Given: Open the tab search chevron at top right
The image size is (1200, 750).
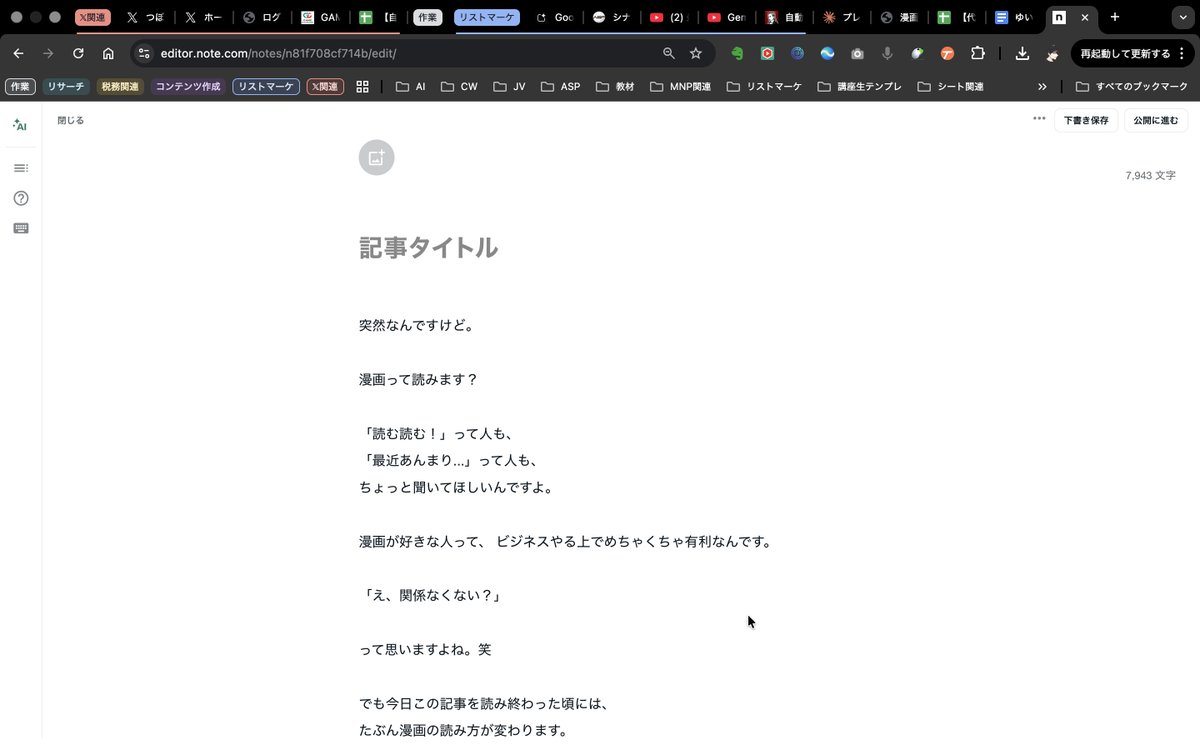Looking at the screenshot, I should [x=1183, y=17].
